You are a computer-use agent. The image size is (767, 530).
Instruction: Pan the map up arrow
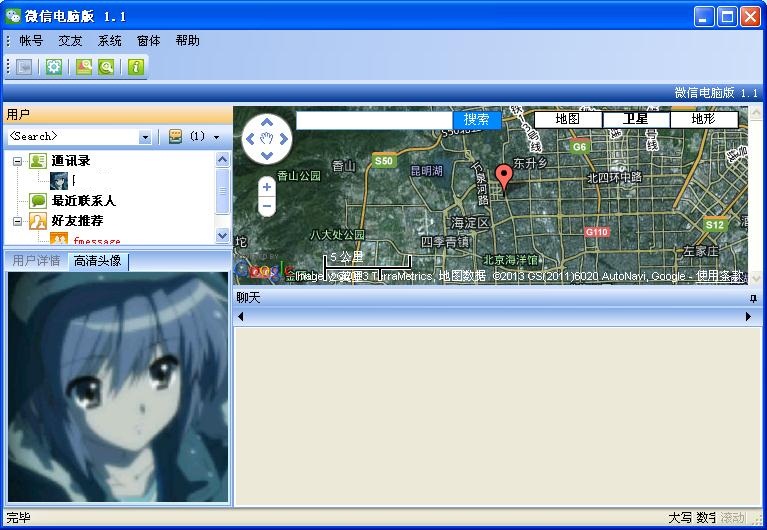pyautogui.click(x=267, y=122)
